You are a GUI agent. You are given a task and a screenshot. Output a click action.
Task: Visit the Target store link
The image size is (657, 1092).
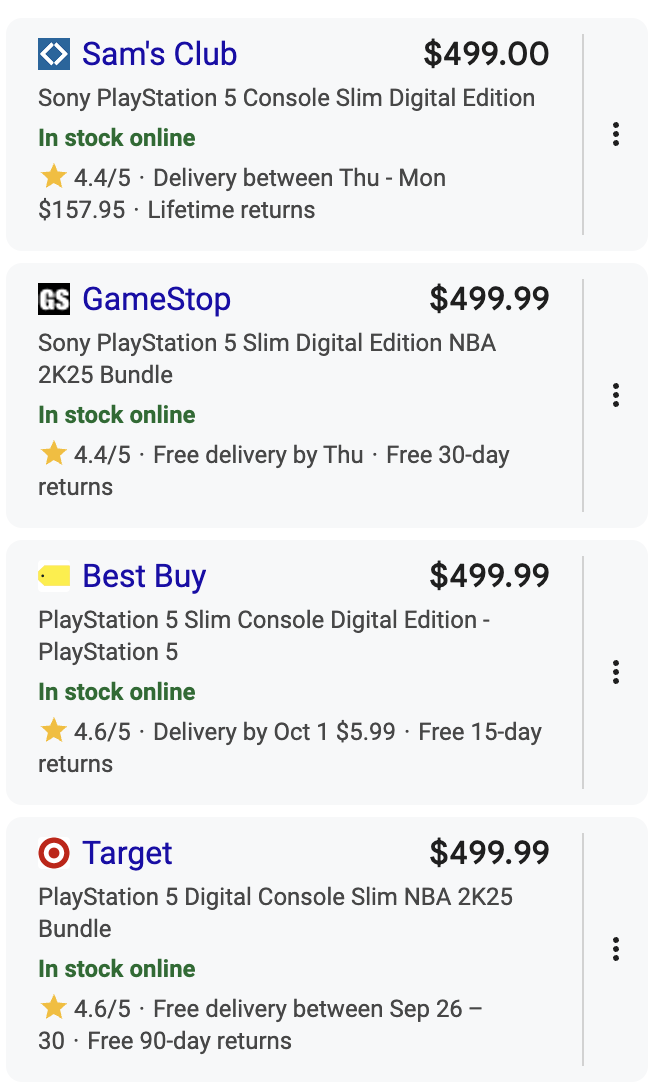[x=127, y=853]
